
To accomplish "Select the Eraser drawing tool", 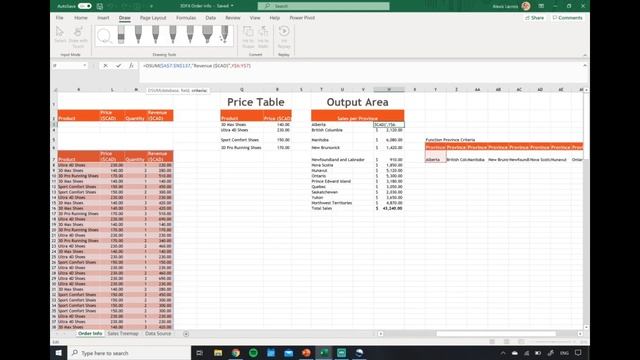I will [x=121, y=35].
